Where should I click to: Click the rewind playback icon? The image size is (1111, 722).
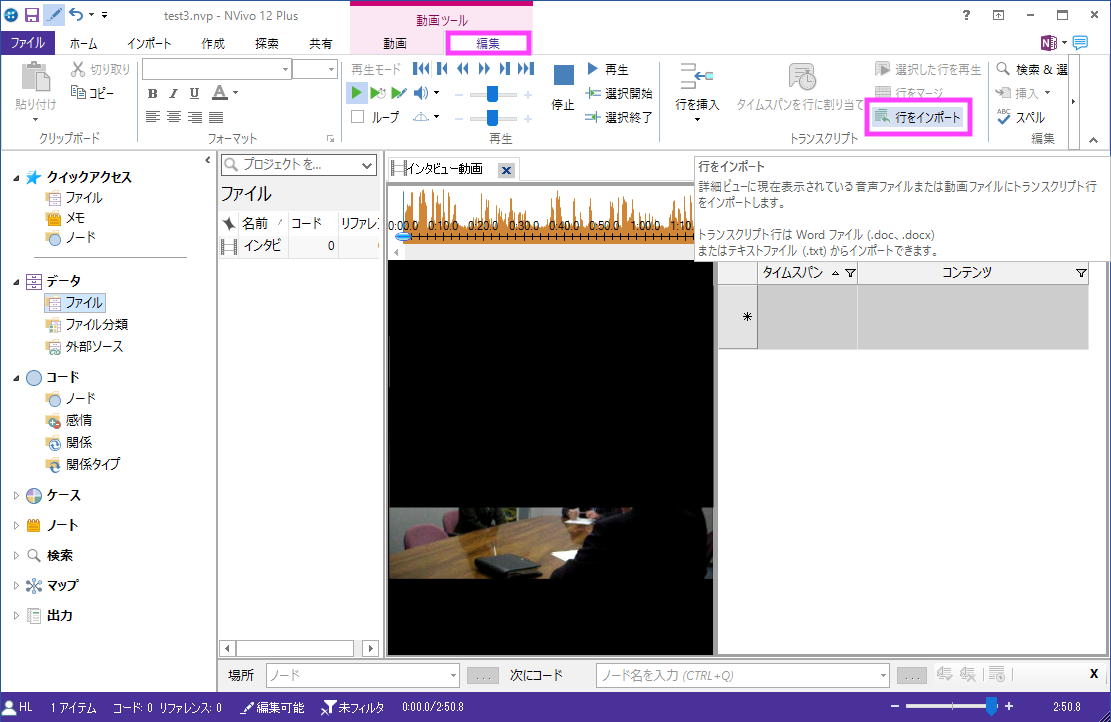point(463,69)
